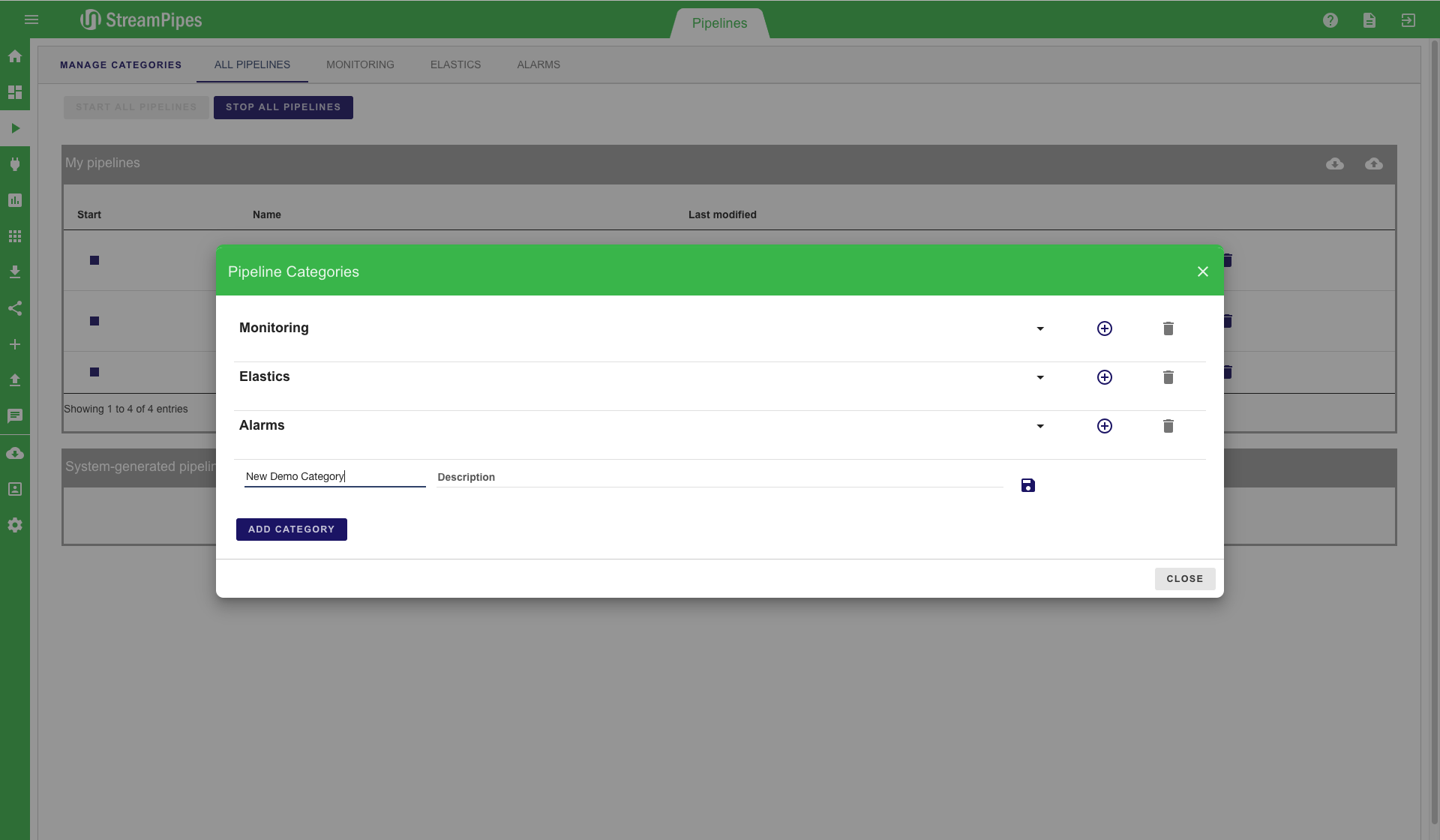
Task: Expand the Monitoring category dropdown
Action: (1039, 328)
